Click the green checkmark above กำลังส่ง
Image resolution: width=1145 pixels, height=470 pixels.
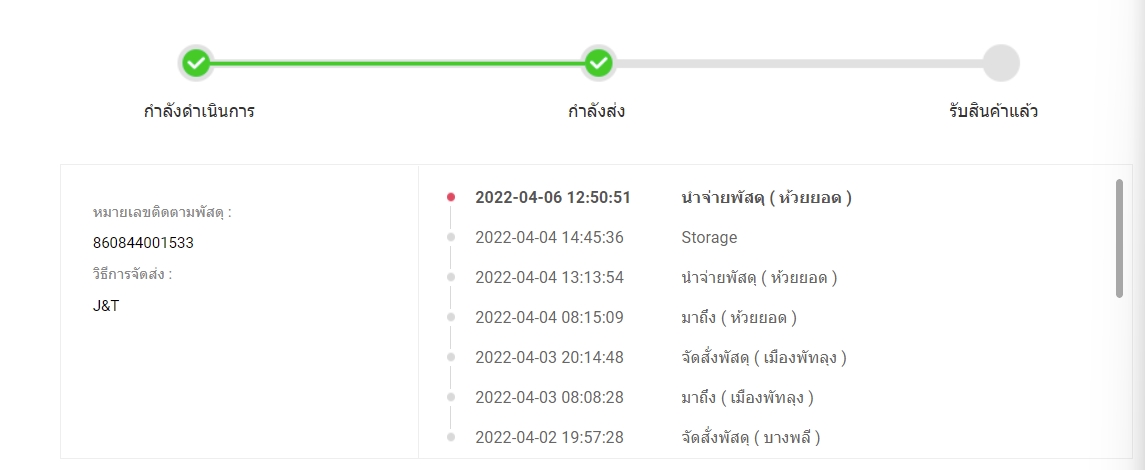598,64
